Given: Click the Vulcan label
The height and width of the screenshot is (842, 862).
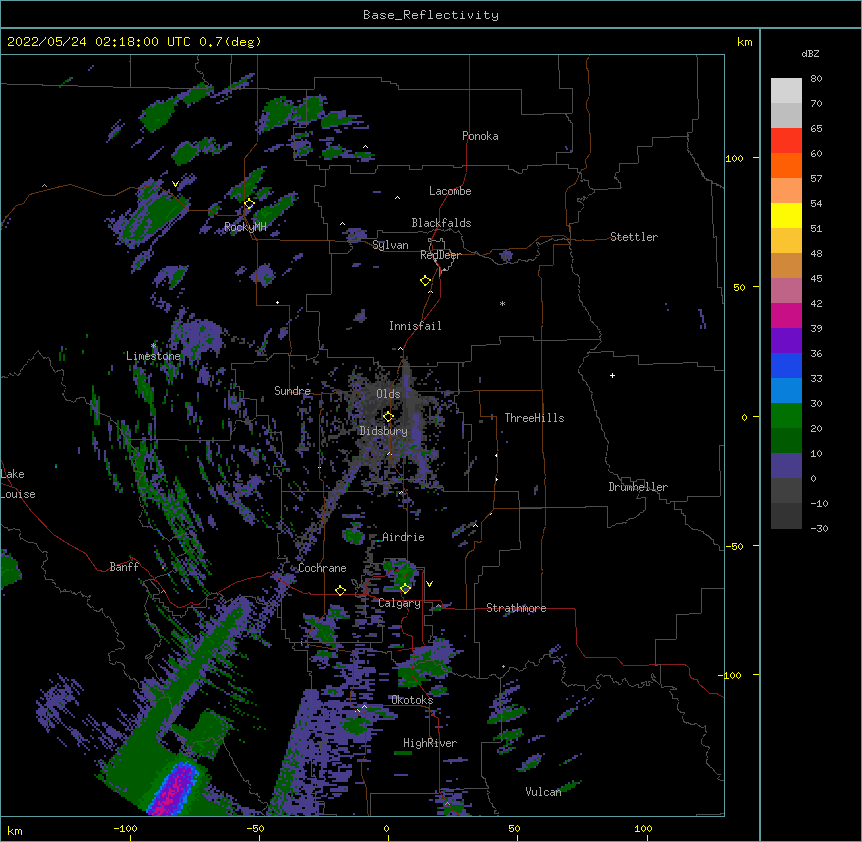Looking at the screenshot, I should point(543,792).
